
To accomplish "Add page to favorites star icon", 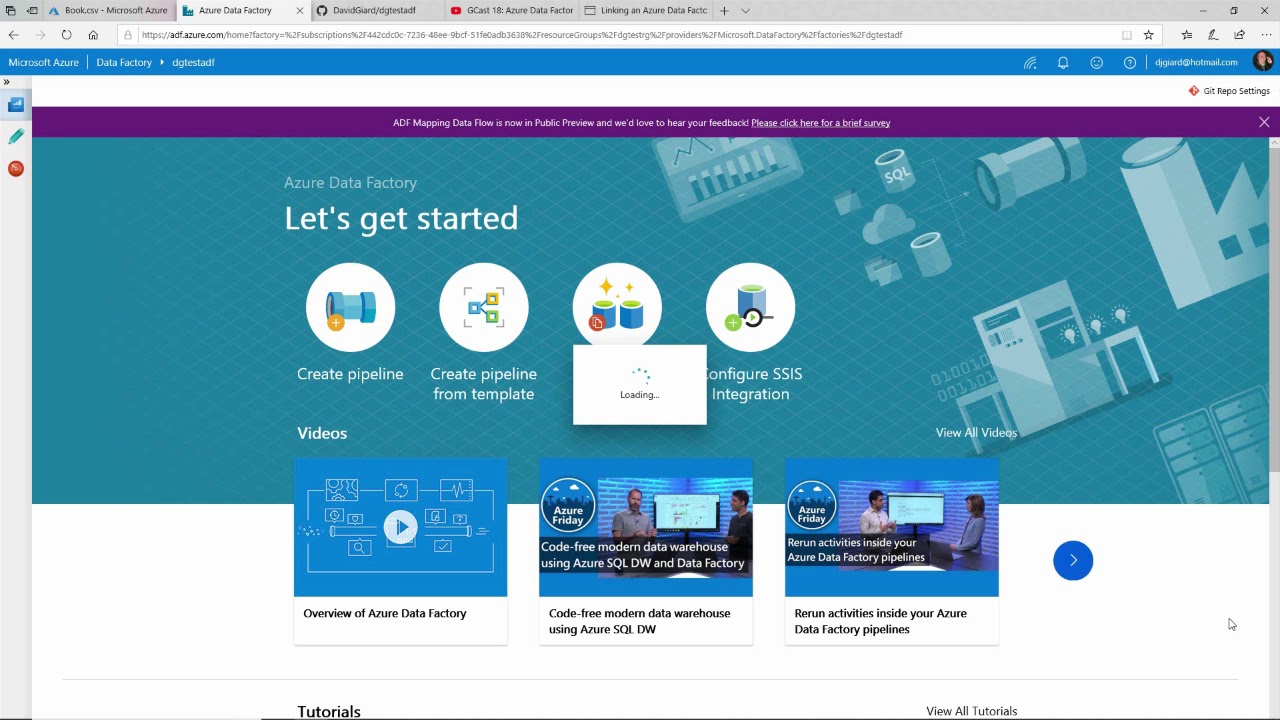I will pos(1149,35).
